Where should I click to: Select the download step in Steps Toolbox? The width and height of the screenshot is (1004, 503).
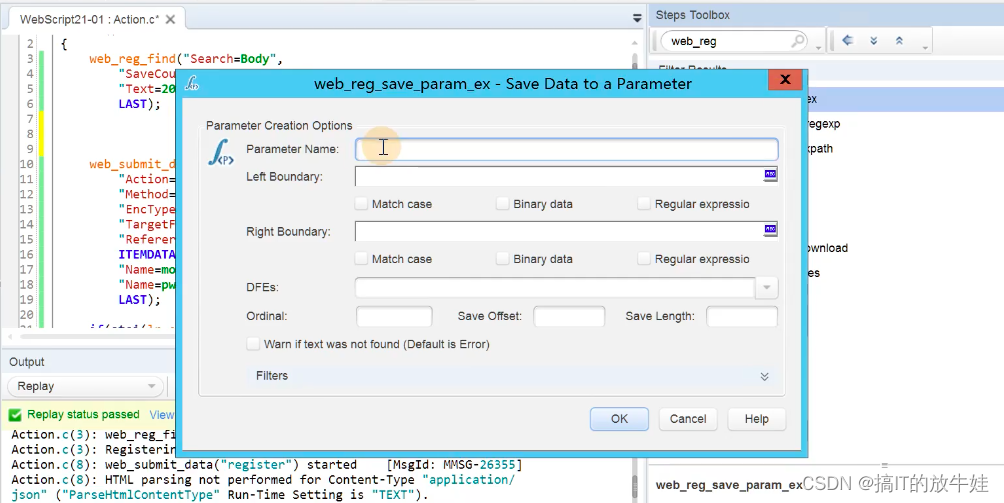click(828, 248)
